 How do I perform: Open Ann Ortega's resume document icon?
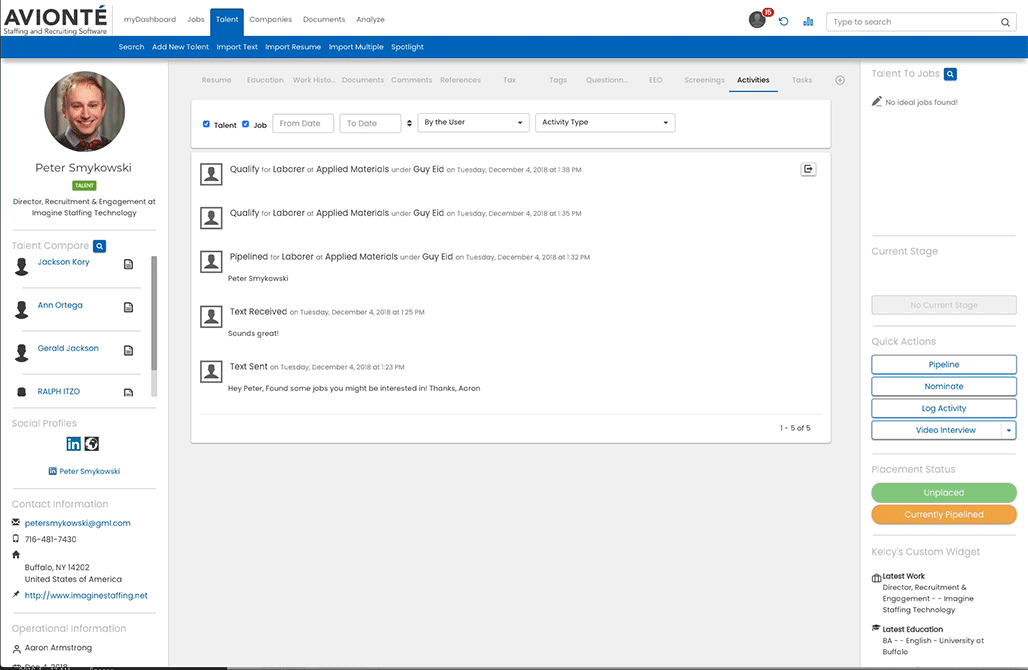coord(128,307)
